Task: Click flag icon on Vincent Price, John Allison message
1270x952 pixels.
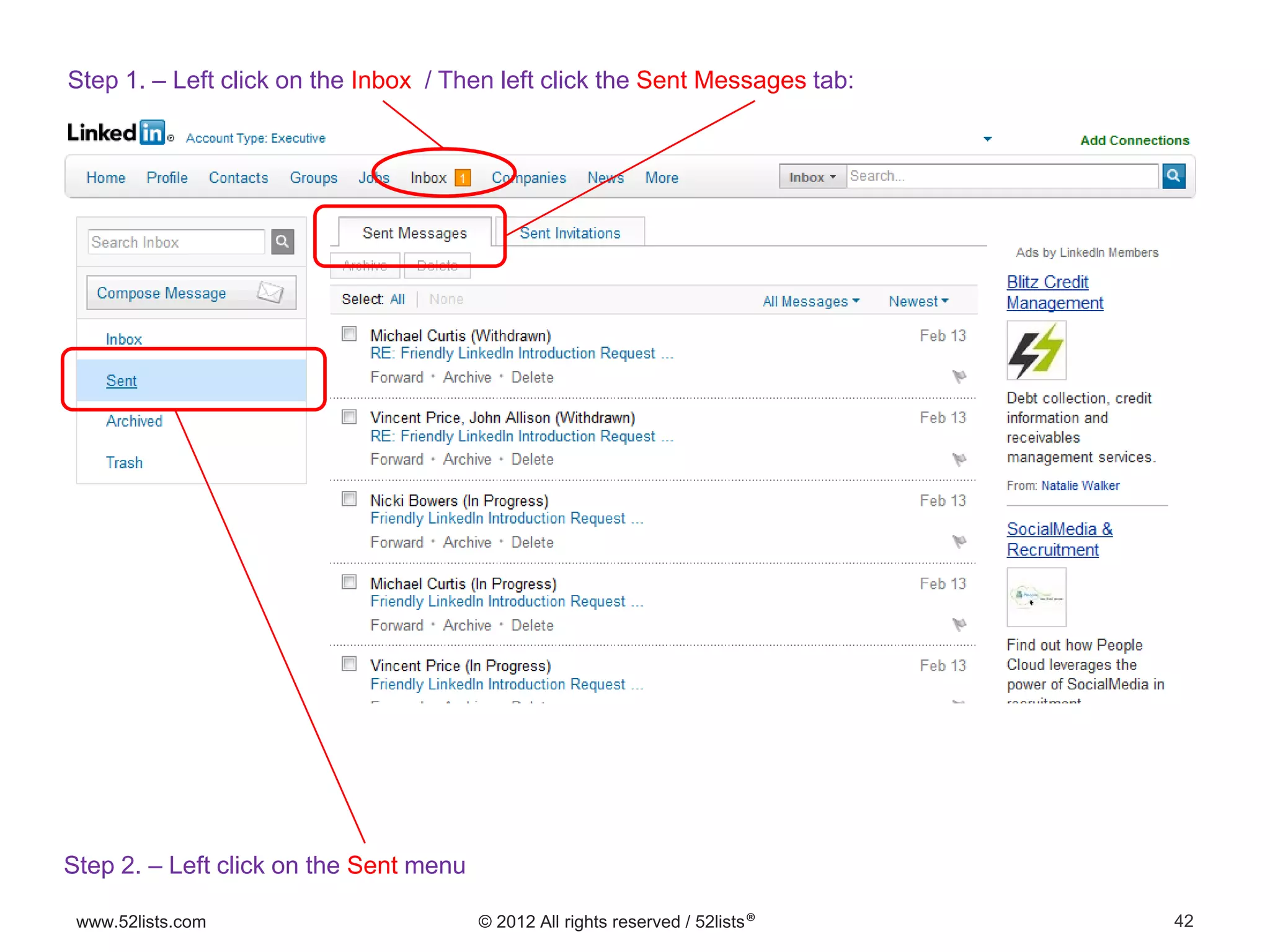Action: click(x=959, y=459)
